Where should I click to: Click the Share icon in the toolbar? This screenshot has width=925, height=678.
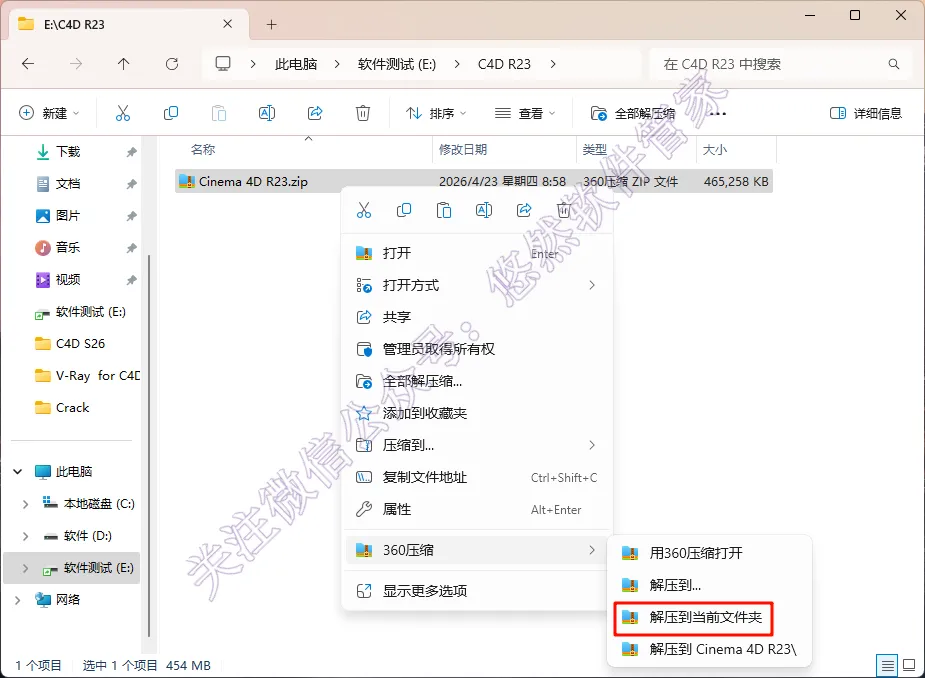coord(315,113)
